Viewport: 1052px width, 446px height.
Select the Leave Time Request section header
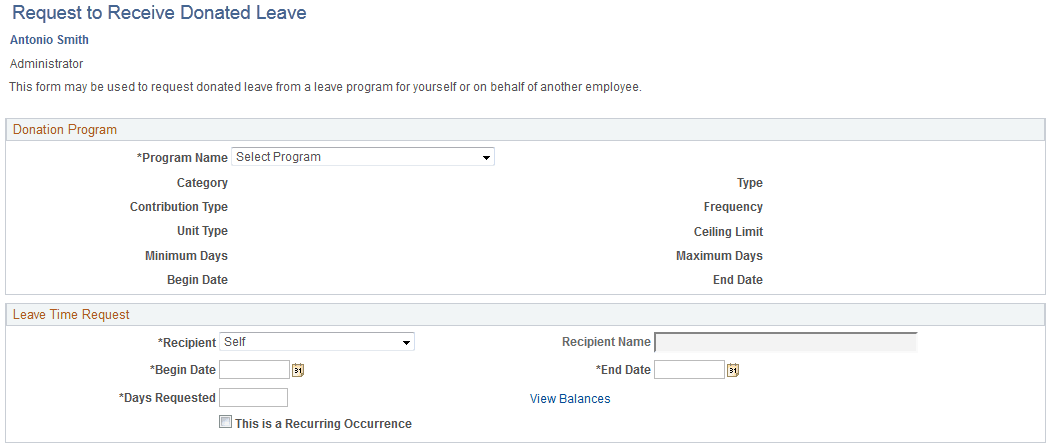(x=71, y=315)
